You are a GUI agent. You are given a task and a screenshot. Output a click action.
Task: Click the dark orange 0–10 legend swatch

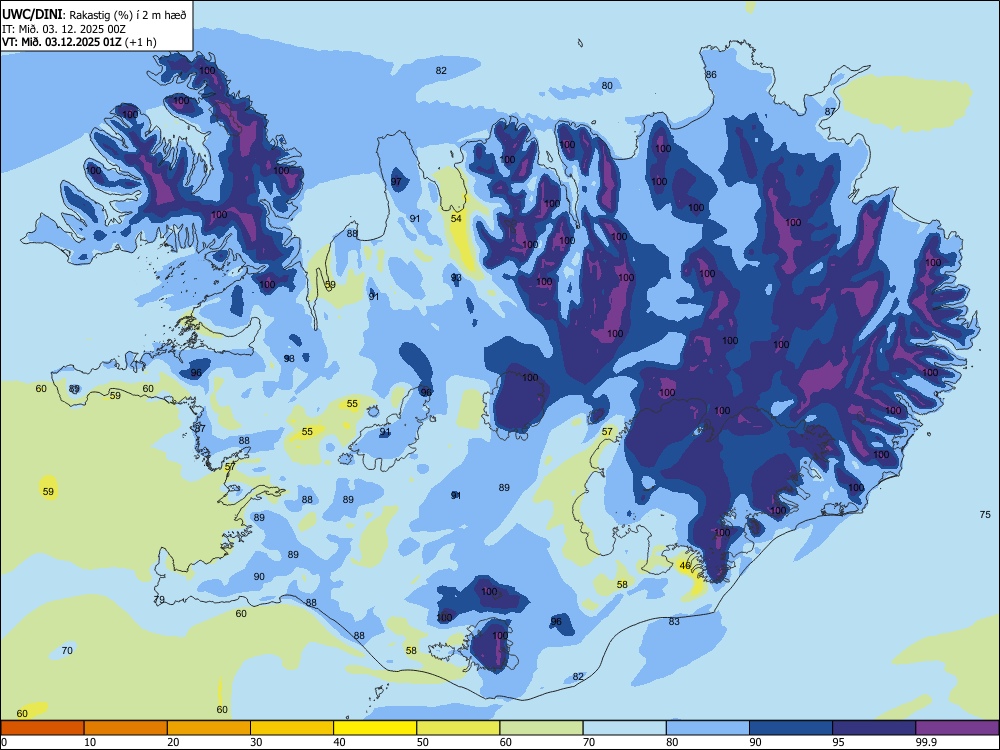42,728
